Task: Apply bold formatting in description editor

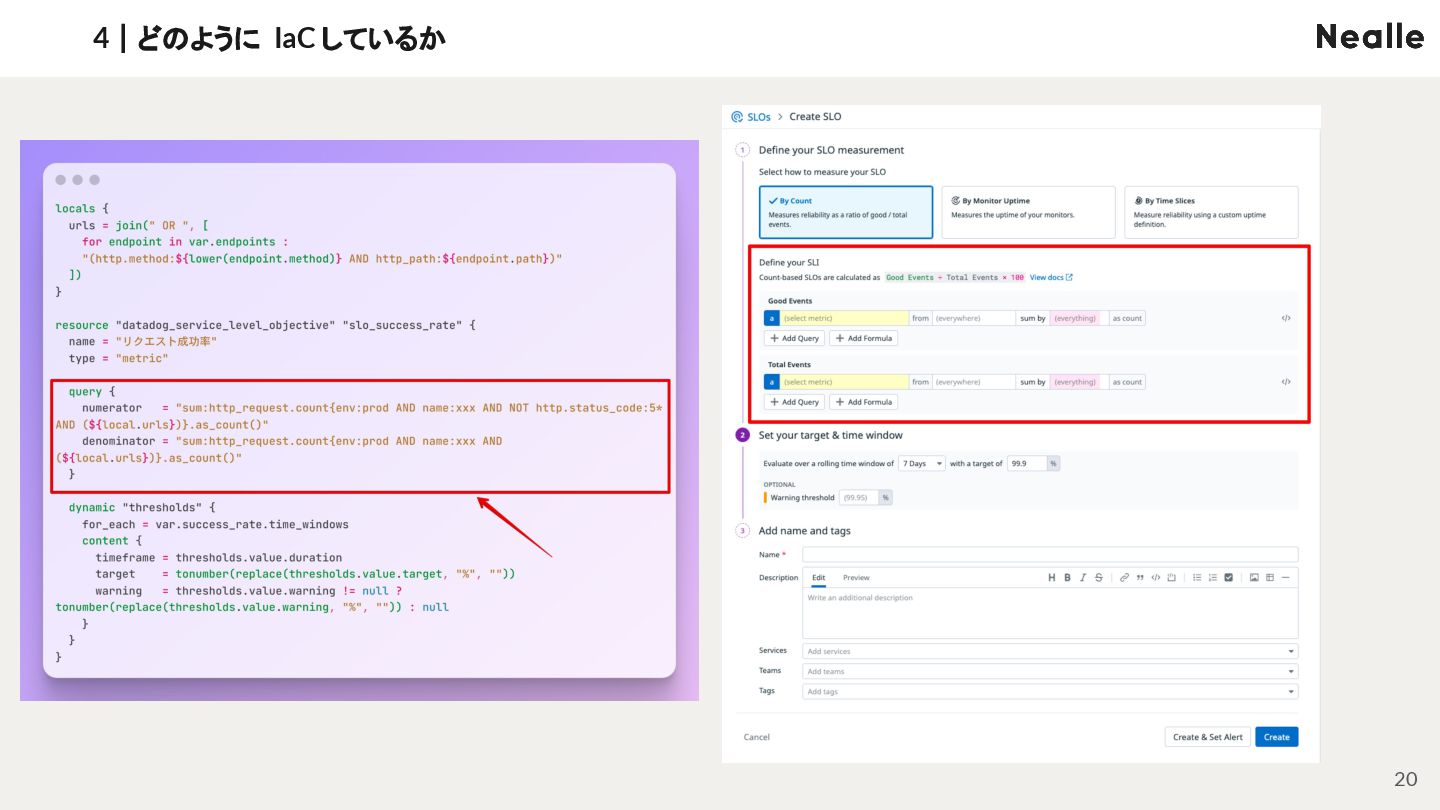Action: pyautogui.click(x=1067, y=577)
